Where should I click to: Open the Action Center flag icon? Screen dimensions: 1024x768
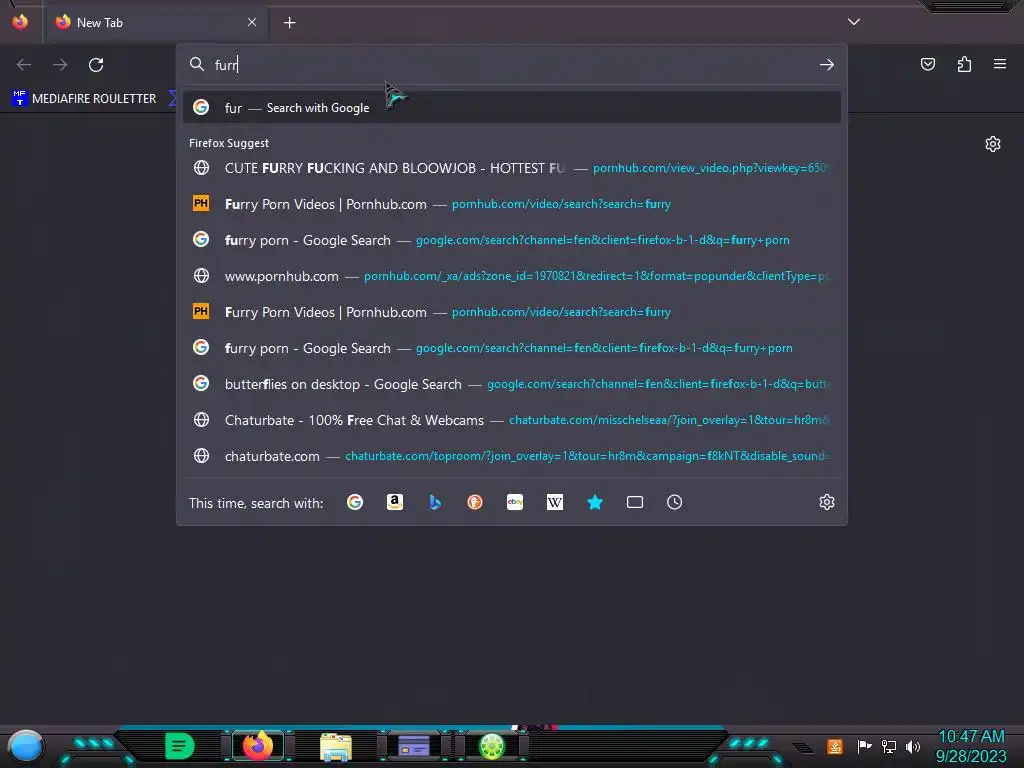864,746
